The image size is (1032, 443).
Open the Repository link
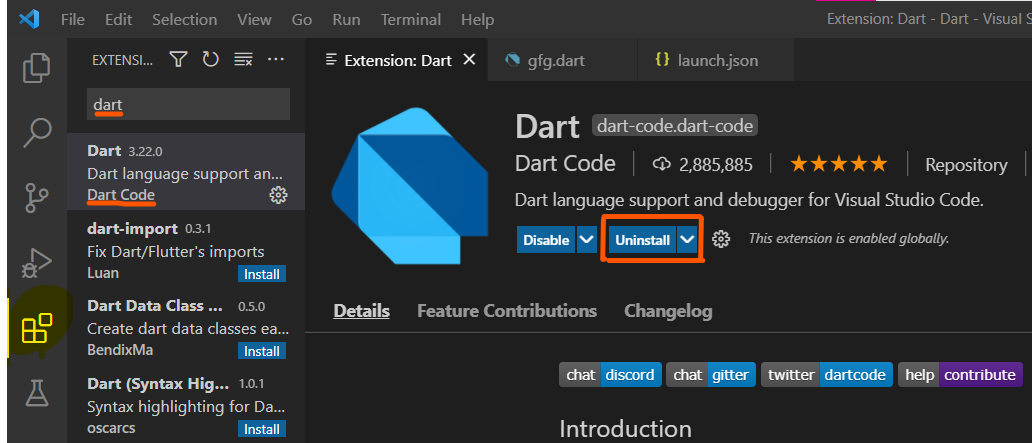[966, 165]
